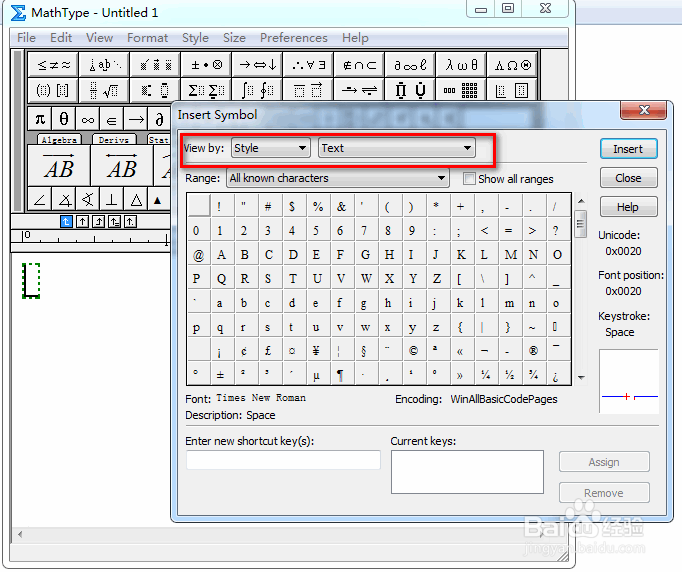Click the Help button in Insert Symbol
This screenshot has height=572, width=682.
pyautogui.click(x=628, y=207)
